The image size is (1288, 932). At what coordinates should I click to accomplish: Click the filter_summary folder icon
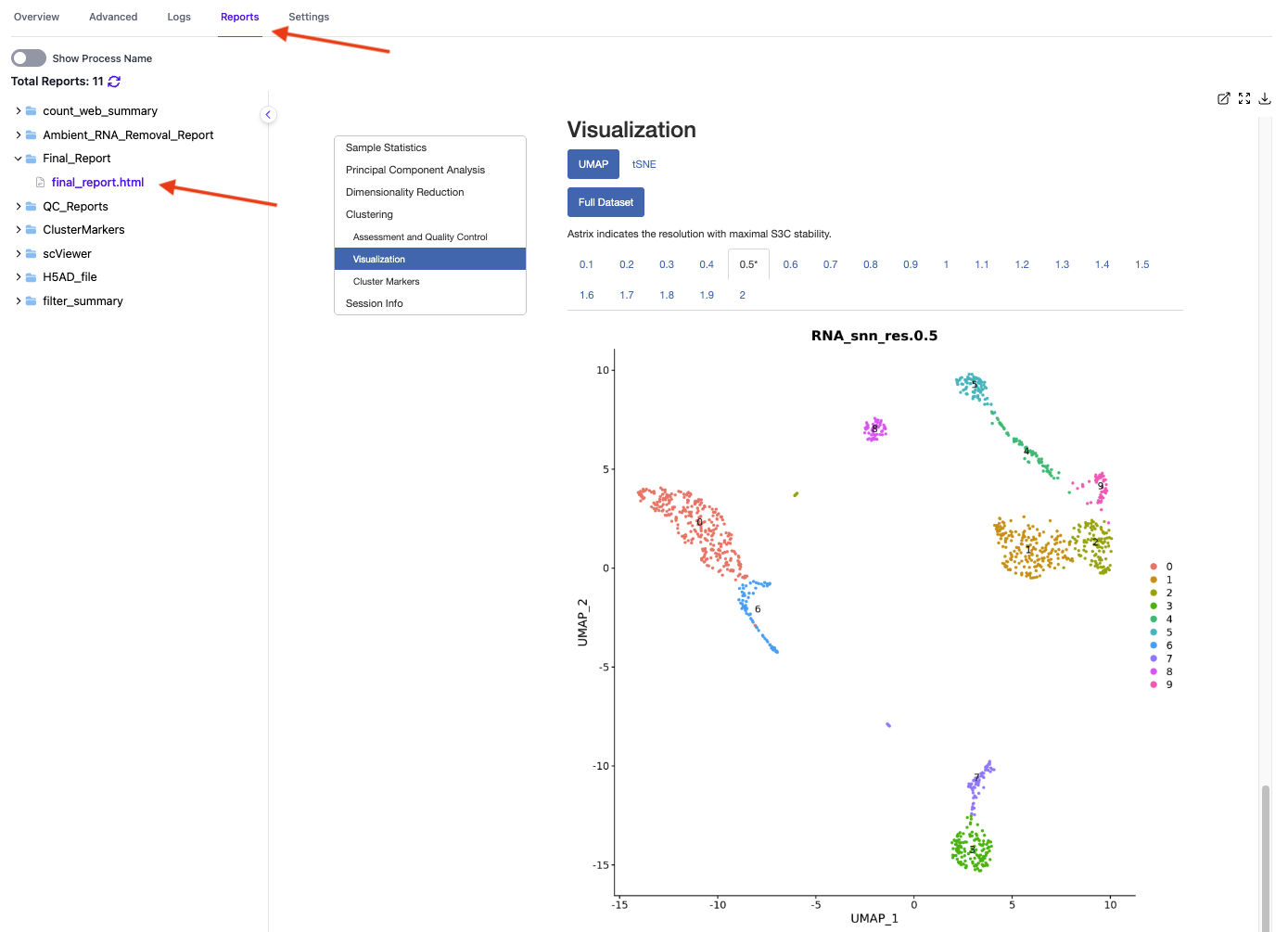coord(31,301)
